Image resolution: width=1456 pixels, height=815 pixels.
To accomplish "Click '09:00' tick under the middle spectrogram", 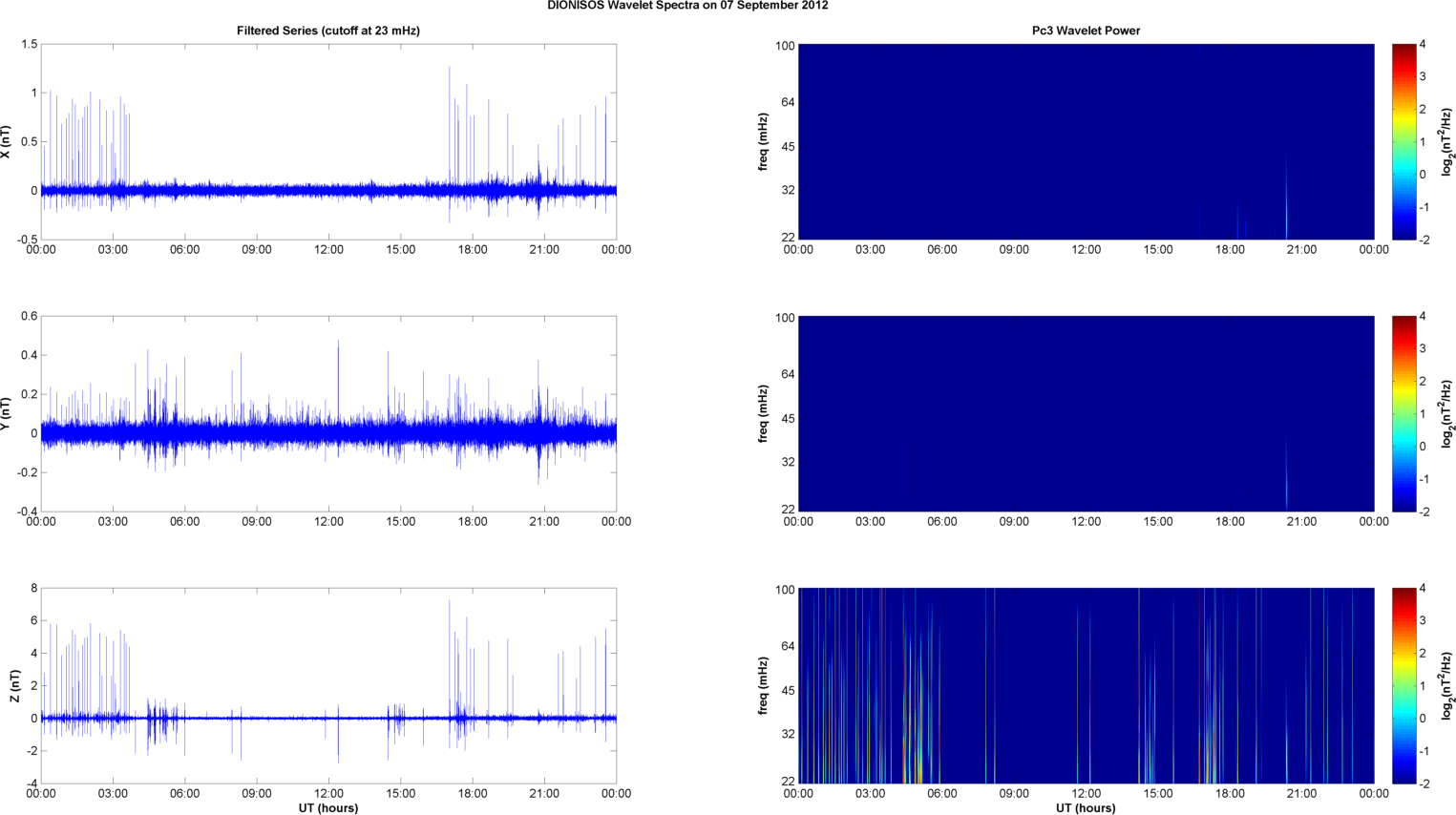I will tap(1014, 522).
